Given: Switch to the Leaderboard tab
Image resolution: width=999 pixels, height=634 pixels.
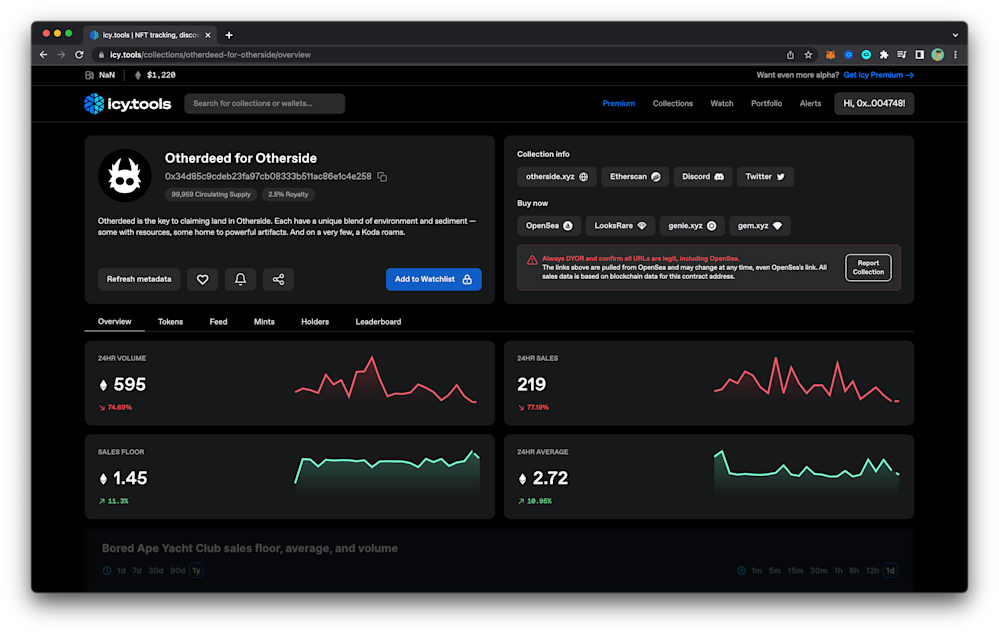Looking at the screenshot, I should tap(378, 322).
